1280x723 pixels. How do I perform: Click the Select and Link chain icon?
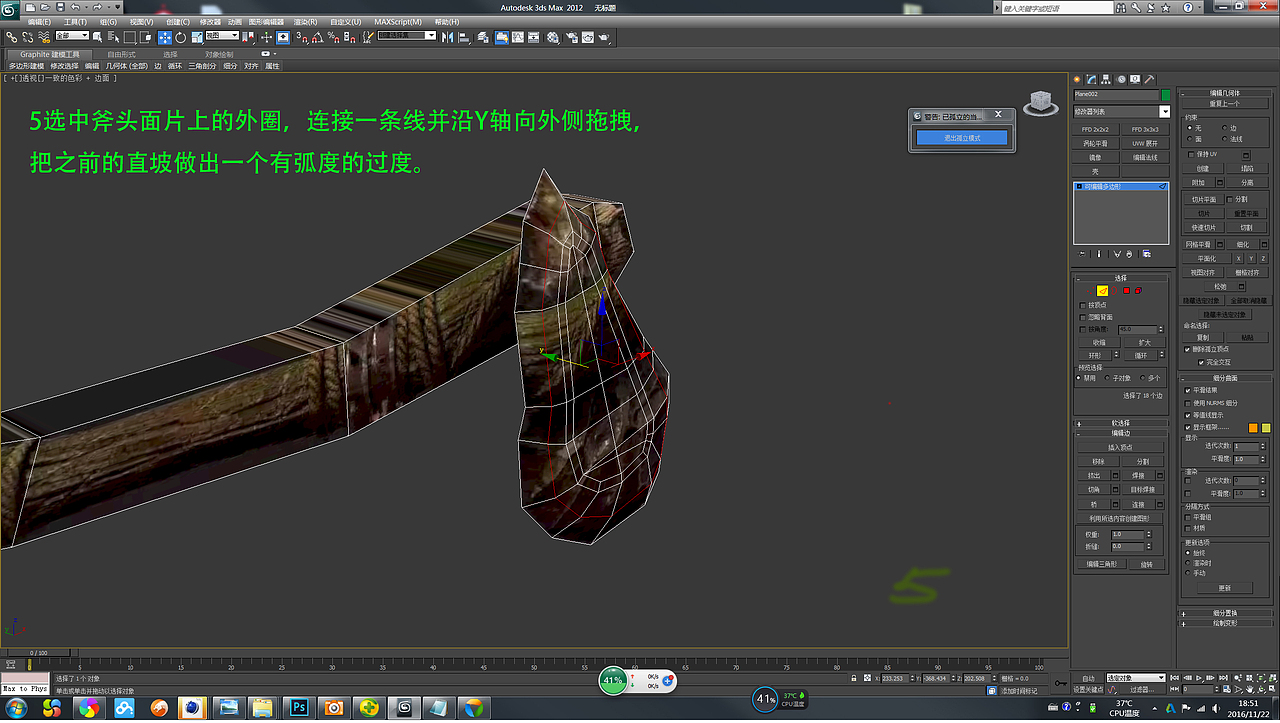tap(12, 37)
